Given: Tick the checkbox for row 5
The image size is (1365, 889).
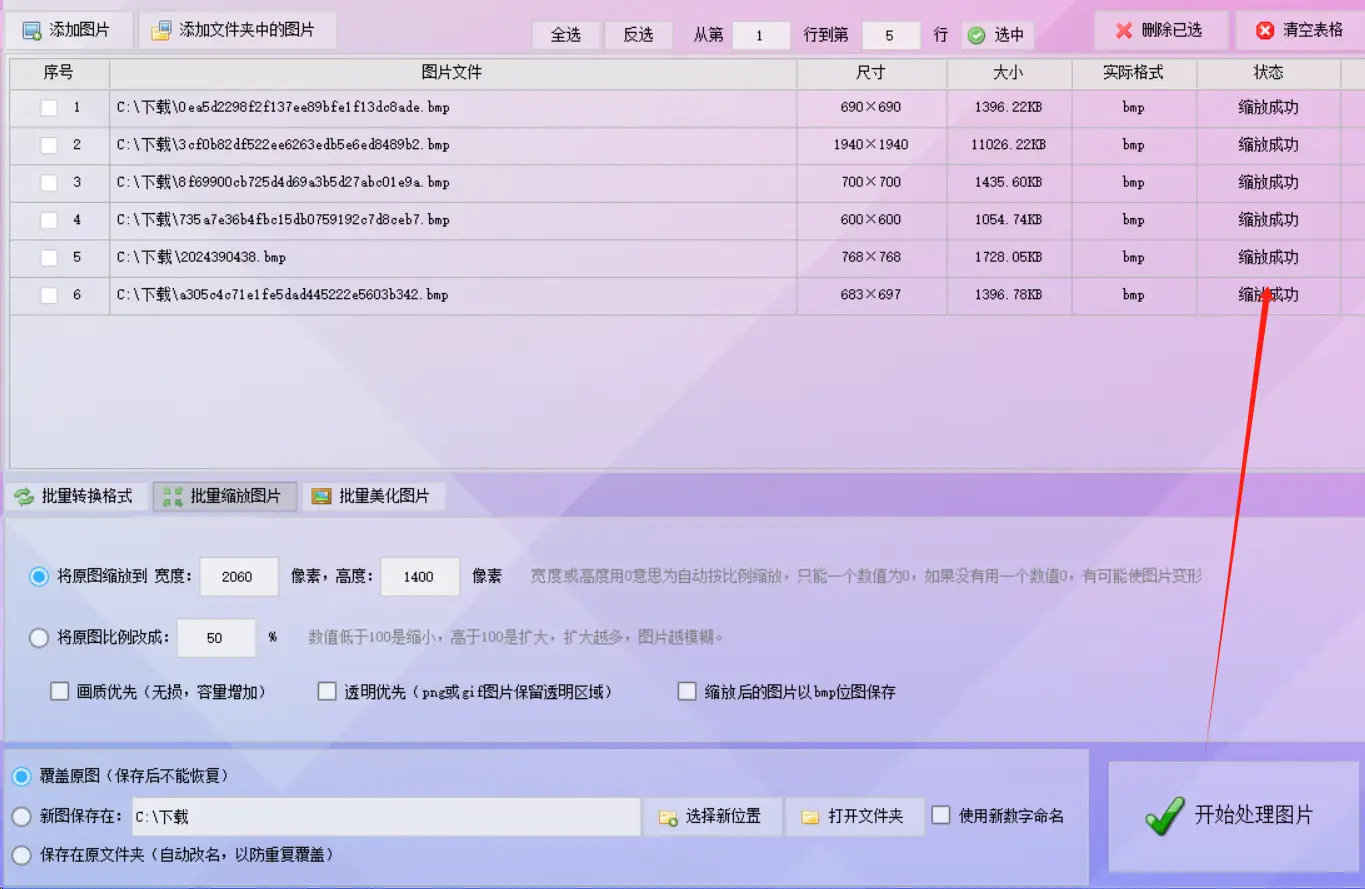Looking at the screenshot, I should click(49, 258).
